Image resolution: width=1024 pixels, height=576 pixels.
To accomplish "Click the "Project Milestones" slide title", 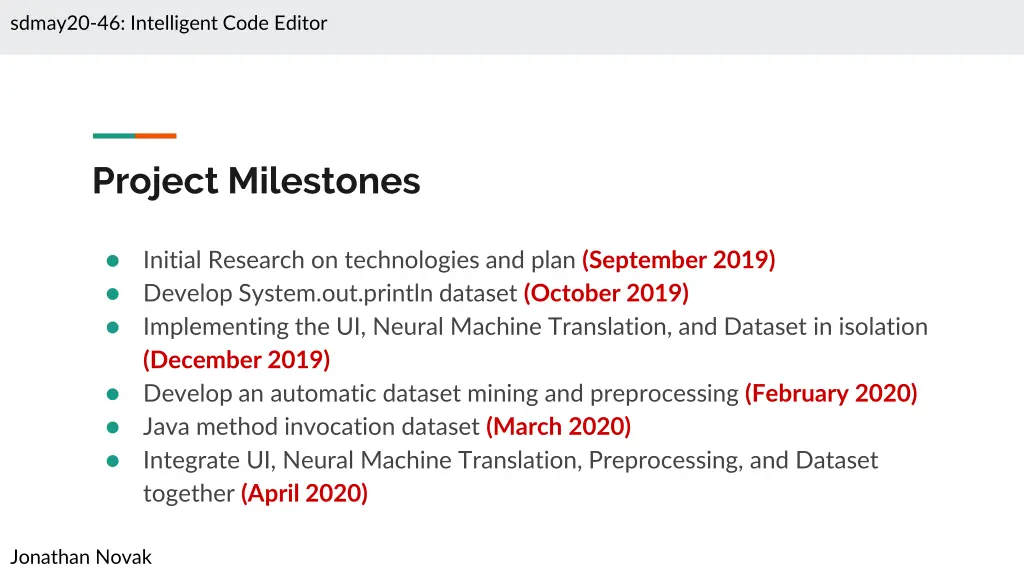I will (x=256, y=181).
